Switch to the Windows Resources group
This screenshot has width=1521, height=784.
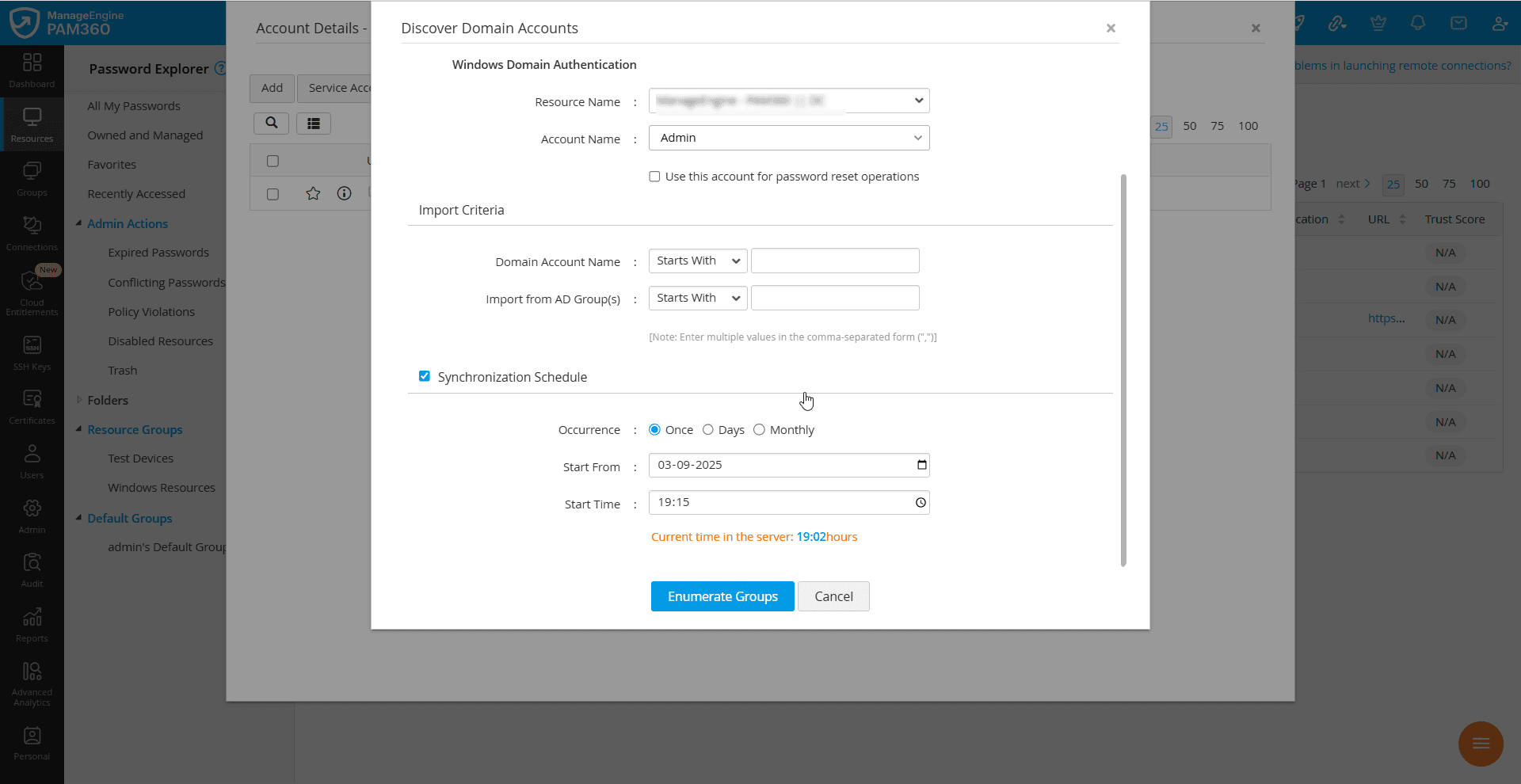161,487
